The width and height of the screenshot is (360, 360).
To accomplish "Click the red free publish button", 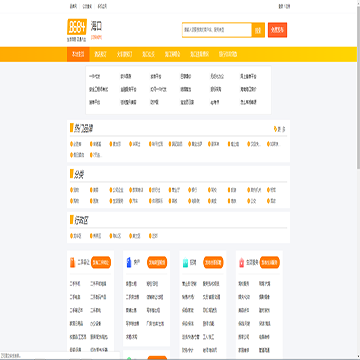I will (277, 30).
